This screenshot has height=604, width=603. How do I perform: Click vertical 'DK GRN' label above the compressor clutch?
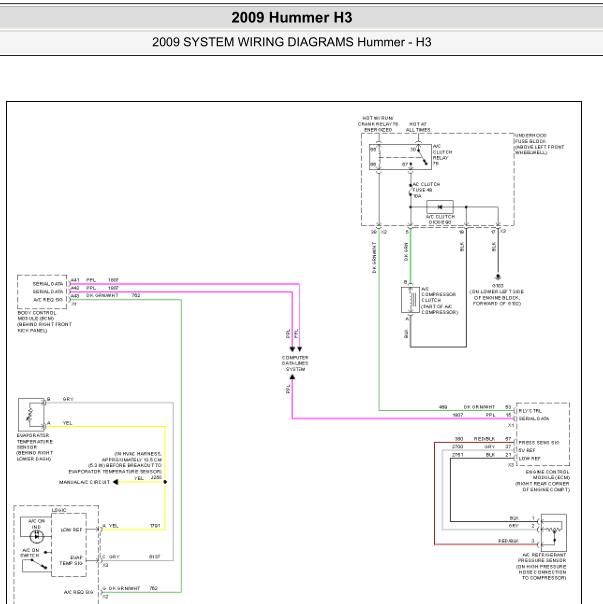point(406,252)
